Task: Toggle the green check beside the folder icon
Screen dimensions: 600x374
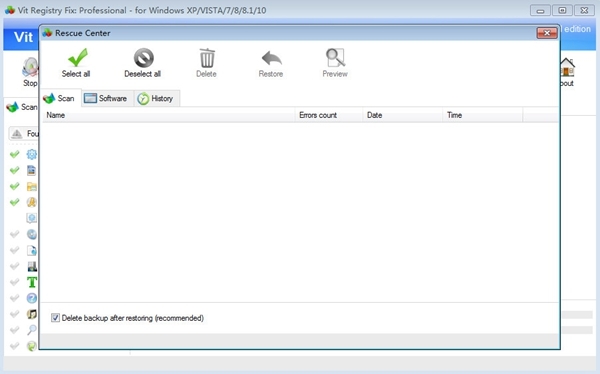Action: point(15,186)
